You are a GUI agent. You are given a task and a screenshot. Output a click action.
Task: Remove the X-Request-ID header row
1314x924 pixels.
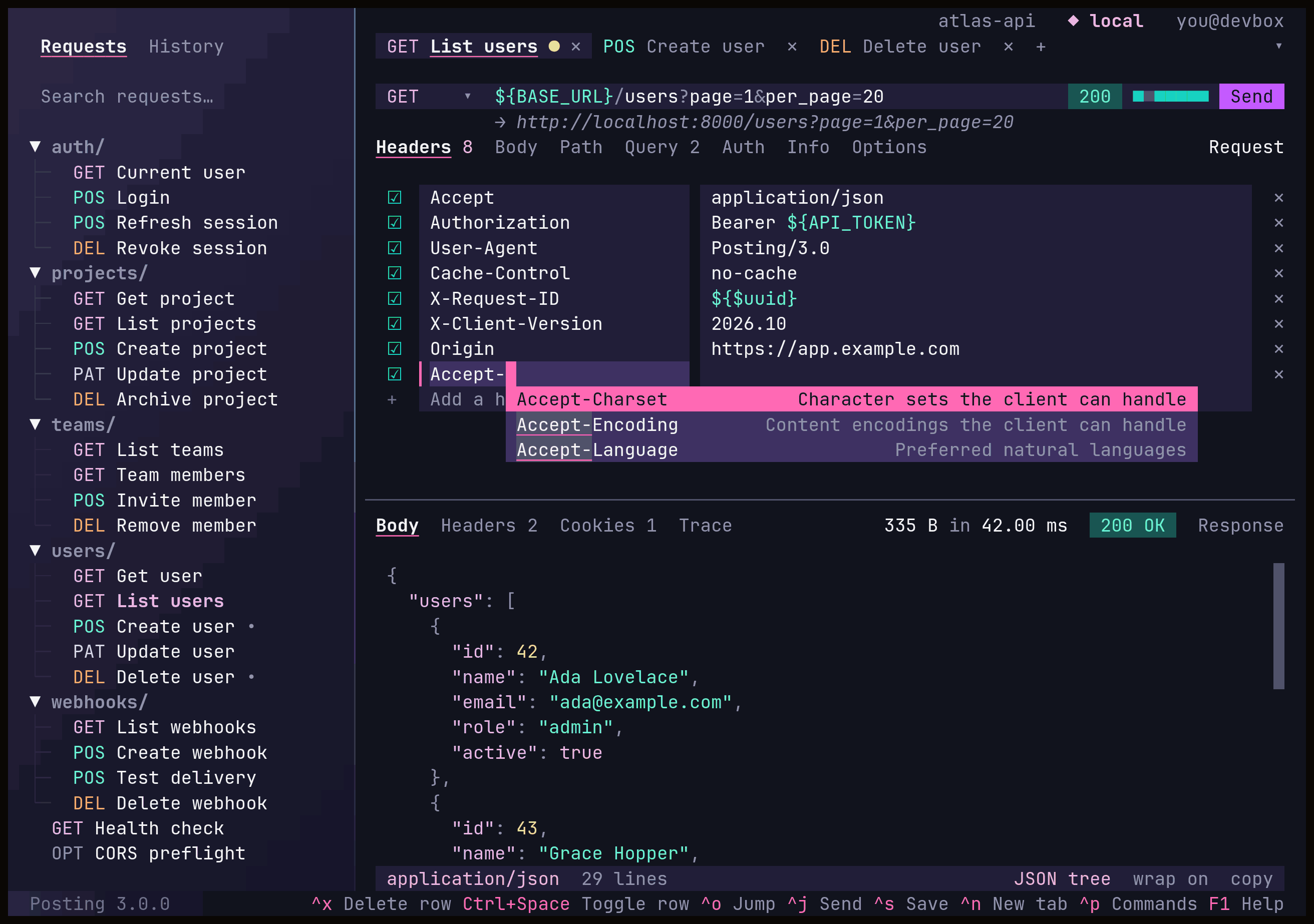[1278, 299]
